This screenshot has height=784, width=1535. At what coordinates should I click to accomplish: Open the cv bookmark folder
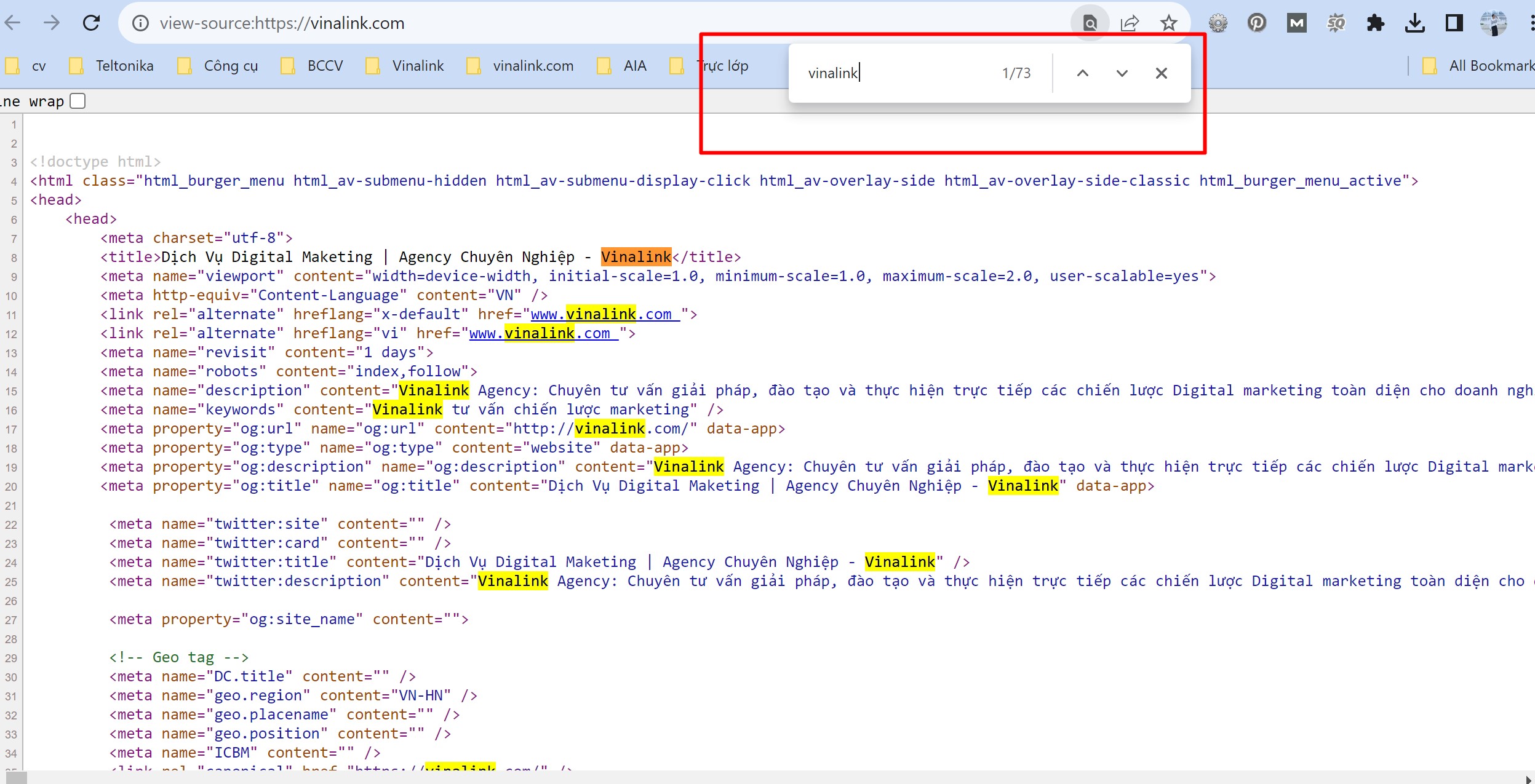(26, 66)
